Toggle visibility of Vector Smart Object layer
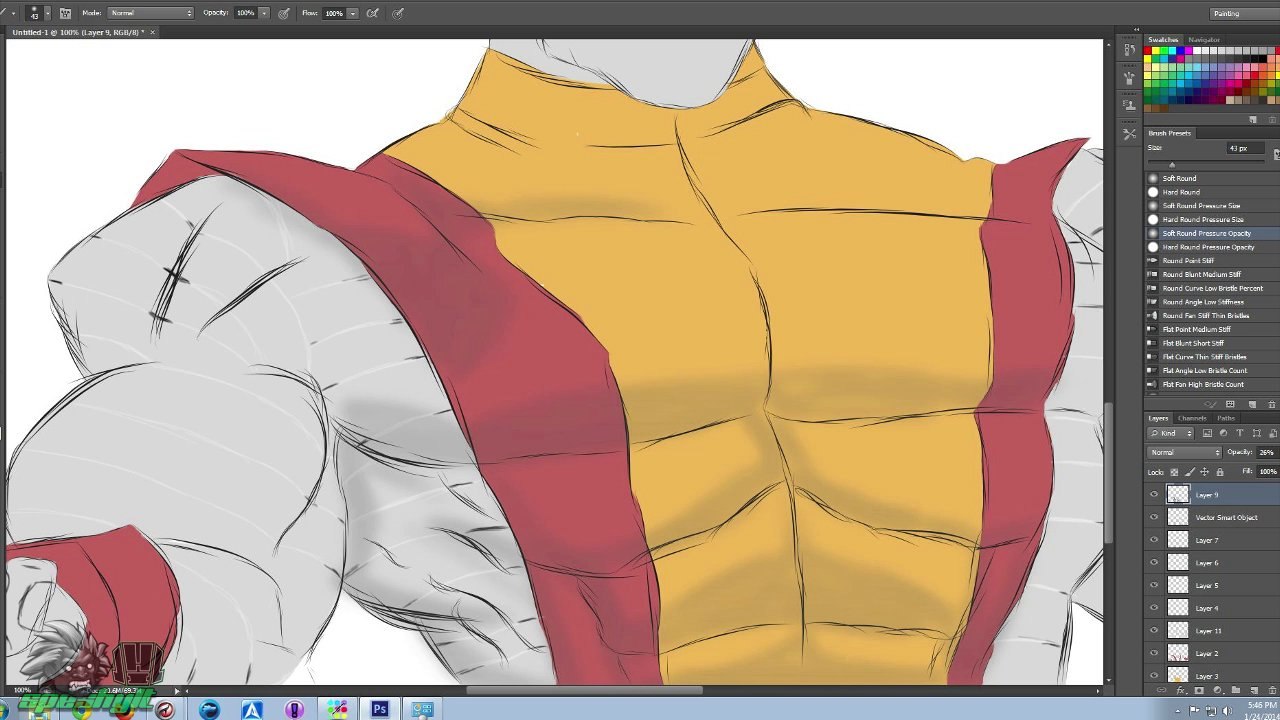This screenshot has height=720, width=1280. tap(1154, 518)
